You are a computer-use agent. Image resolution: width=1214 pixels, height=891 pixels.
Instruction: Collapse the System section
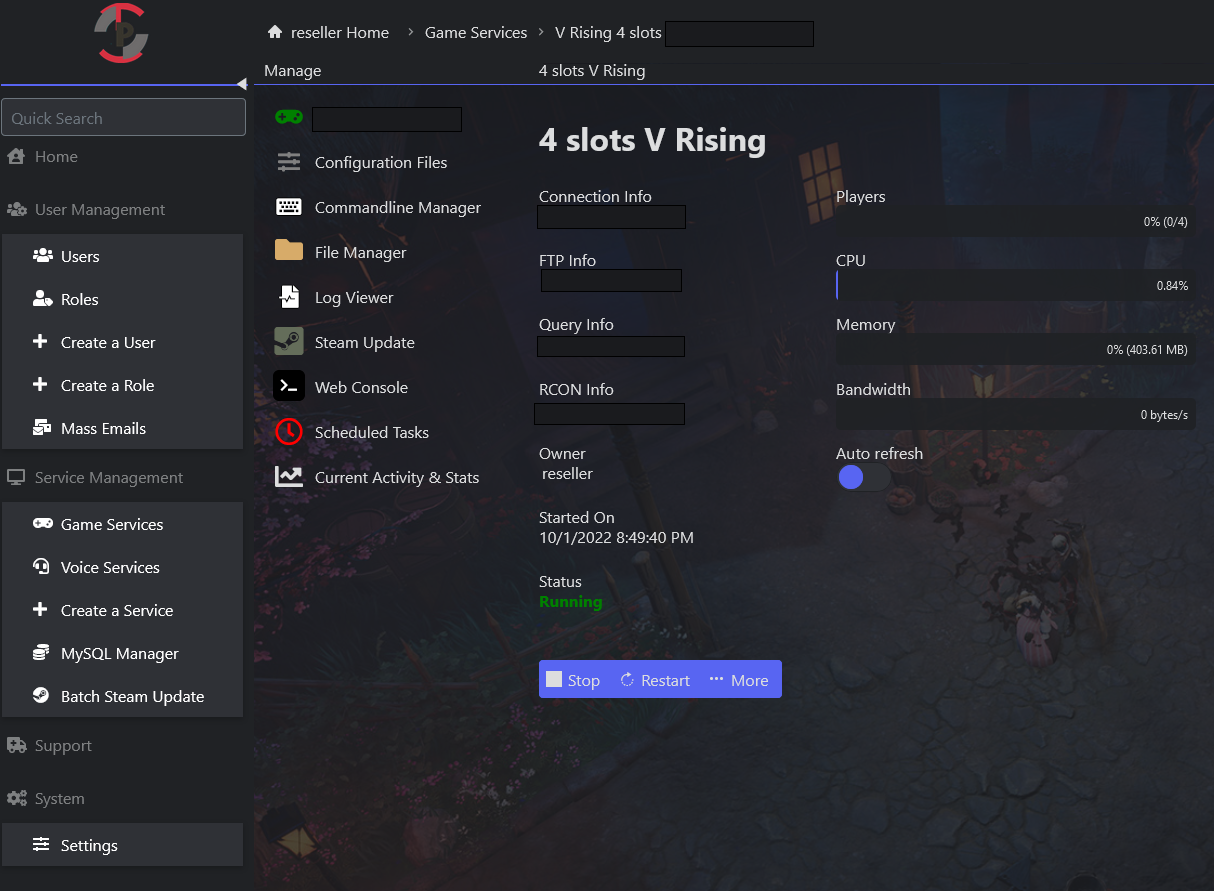click(59, 799)
